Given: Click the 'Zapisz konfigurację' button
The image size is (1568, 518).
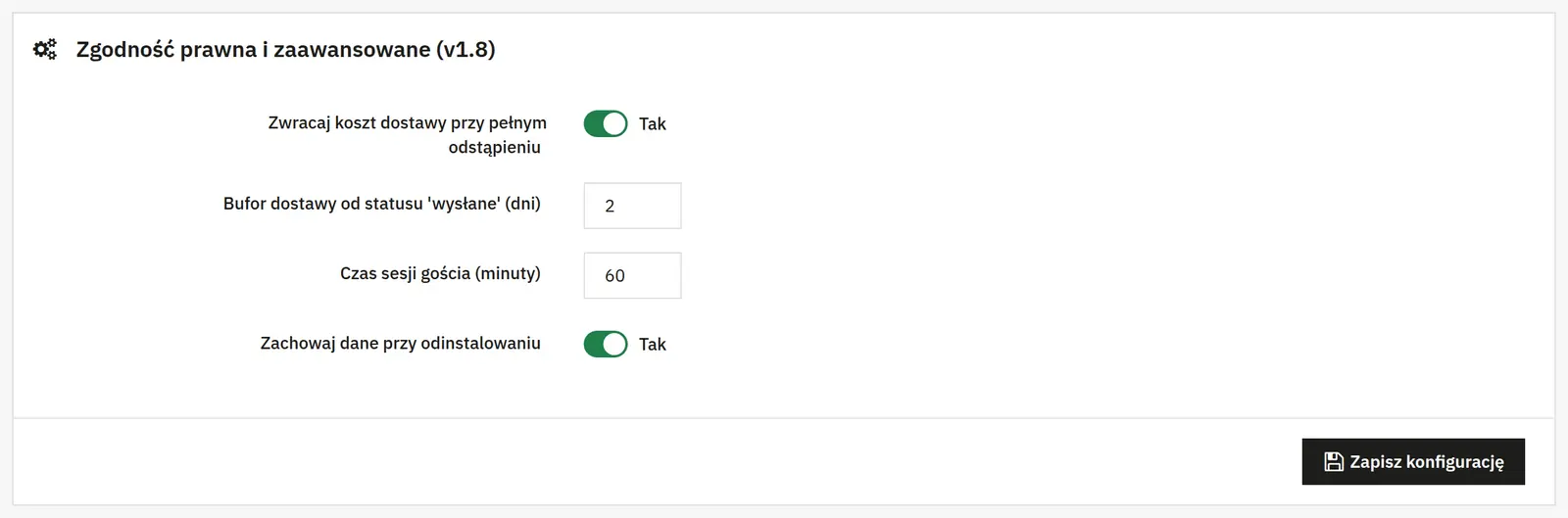Looking at the screenshot, I should point(1413,462).
